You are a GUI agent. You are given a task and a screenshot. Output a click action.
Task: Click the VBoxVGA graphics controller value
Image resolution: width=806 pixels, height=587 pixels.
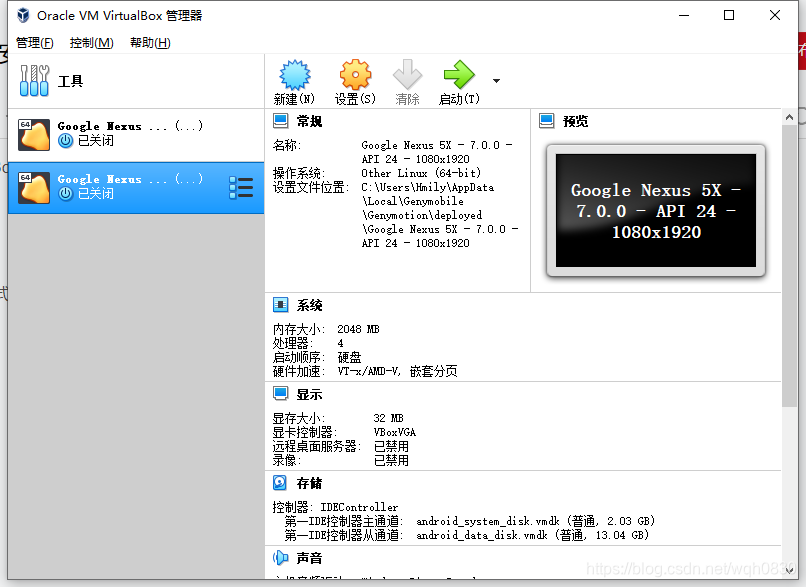tap(395, 432)
